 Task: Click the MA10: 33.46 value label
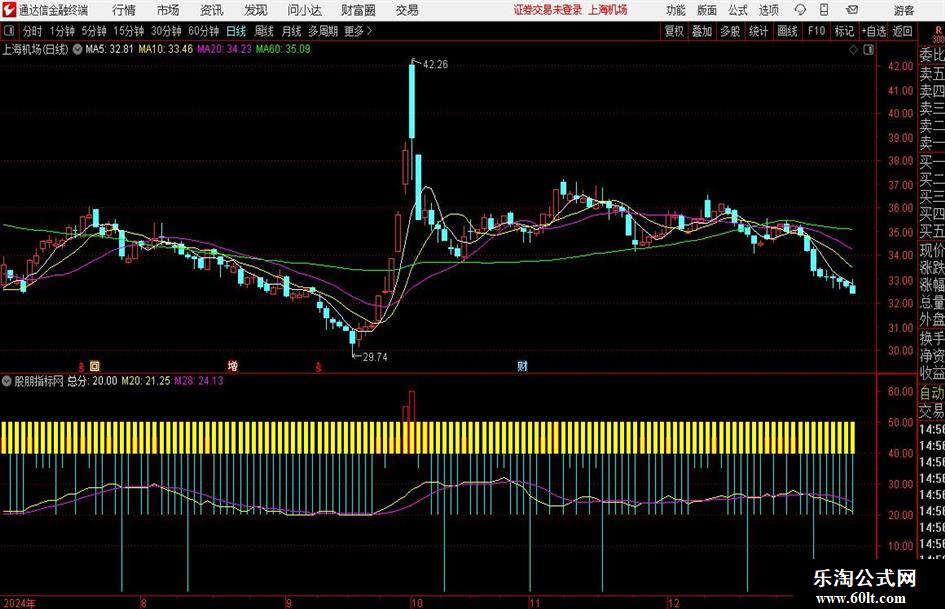(x=166, y=49)
